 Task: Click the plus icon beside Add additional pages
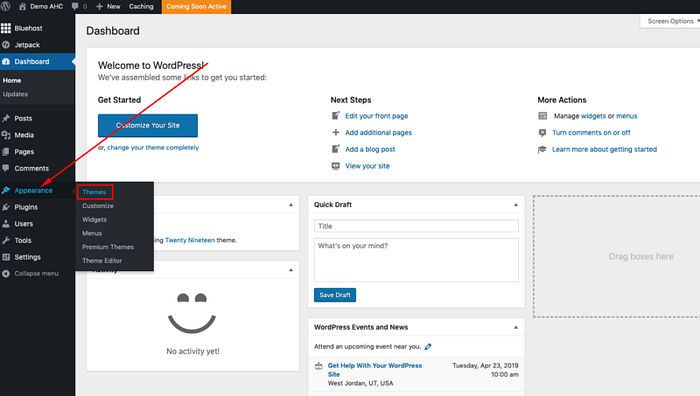point(336,132)
